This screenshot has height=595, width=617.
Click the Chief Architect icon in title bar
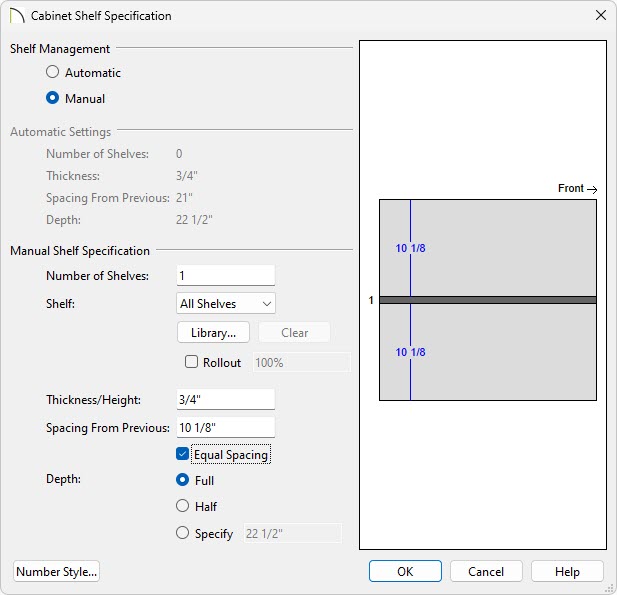tap(17, 16)
